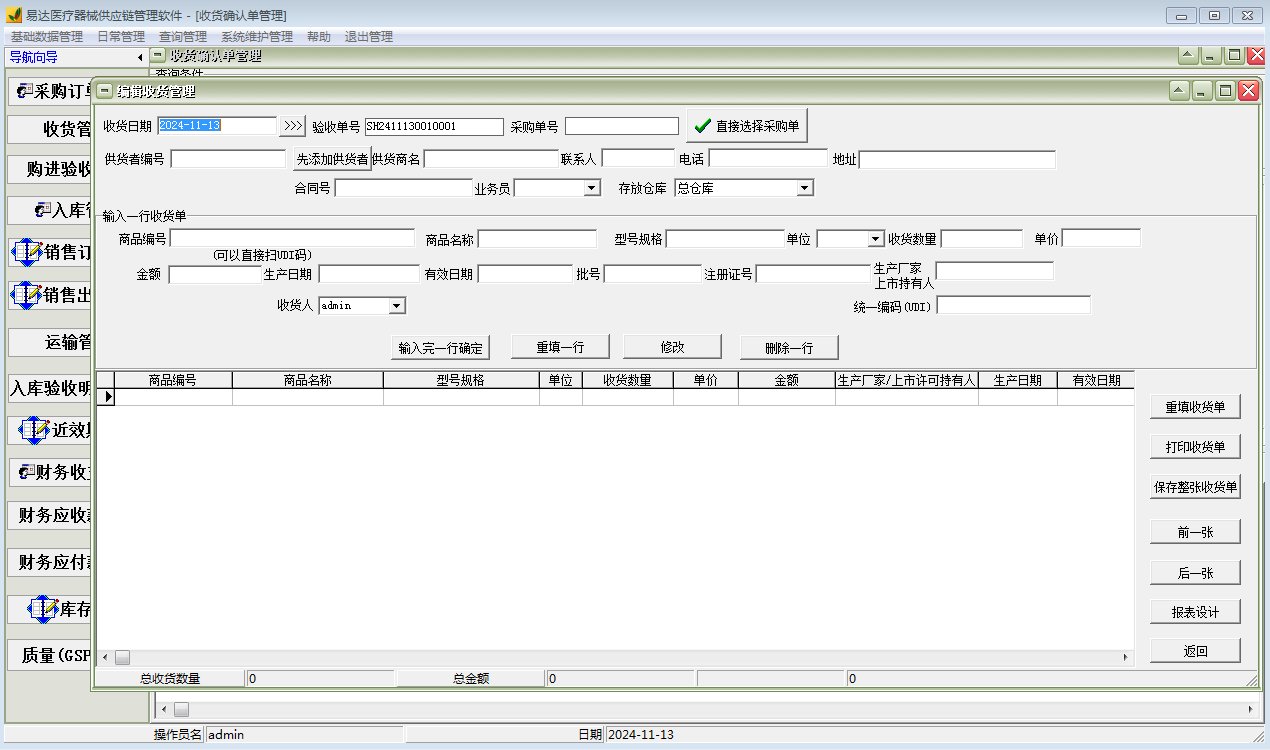Click the 报表设计 button
The height and width of the screenshot is (750, 1270).
[x=1195, y=612]
